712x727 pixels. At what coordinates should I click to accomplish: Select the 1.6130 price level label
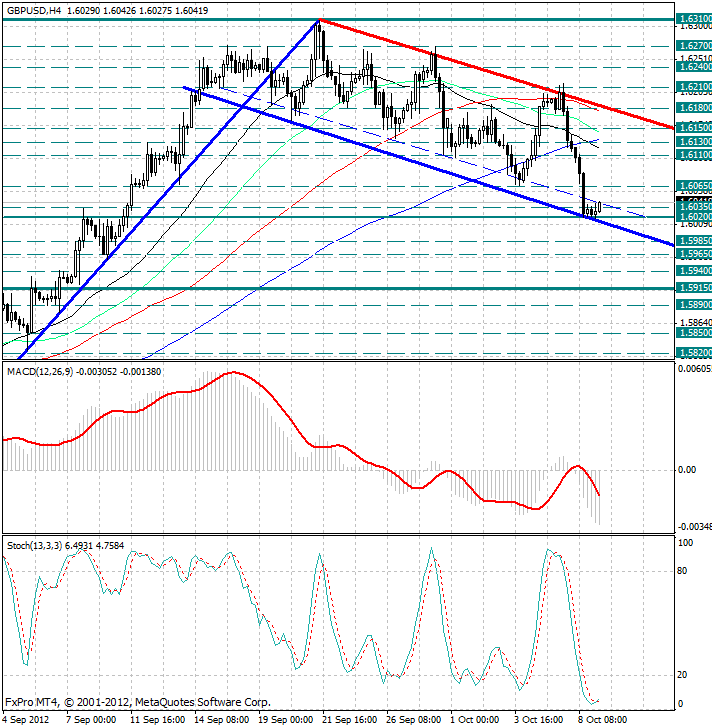tap(693, 141)
